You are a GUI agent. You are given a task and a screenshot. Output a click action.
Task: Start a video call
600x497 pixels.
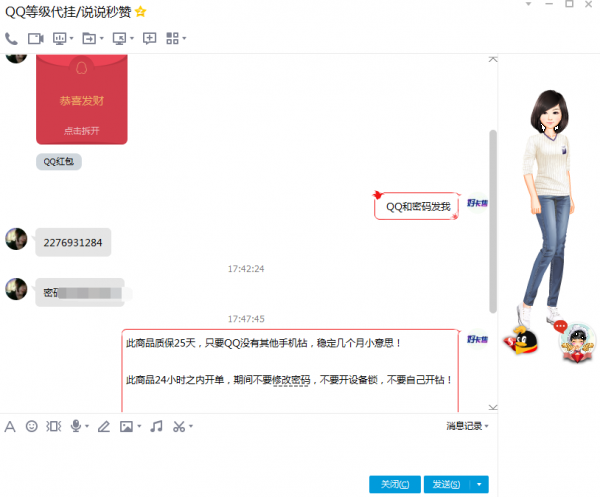click(x=36, y=39)
